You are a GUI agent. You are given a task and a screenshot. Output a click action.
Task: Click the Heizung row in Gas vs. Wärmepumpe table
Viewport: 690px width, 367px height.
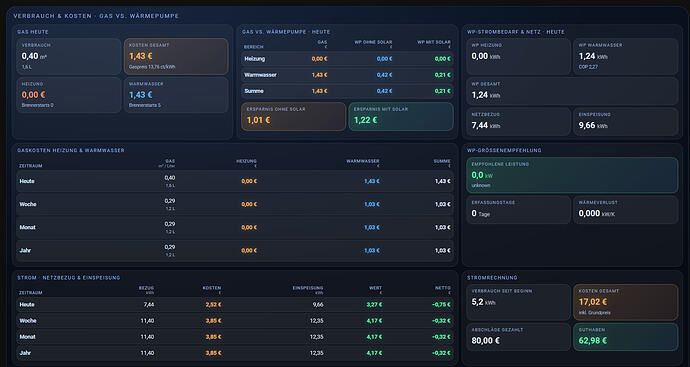coord(347,59)
